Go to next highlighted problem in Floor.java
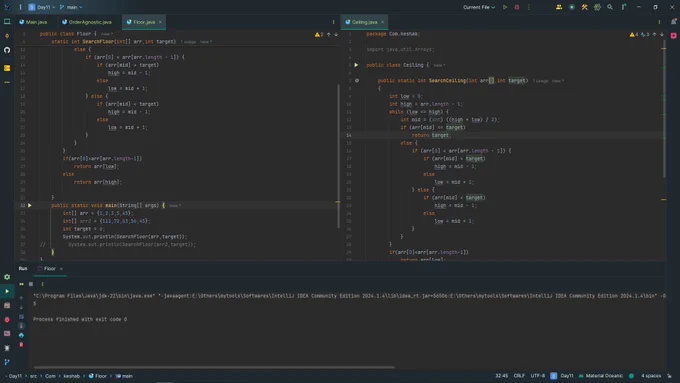 click(x=336, y=34)
